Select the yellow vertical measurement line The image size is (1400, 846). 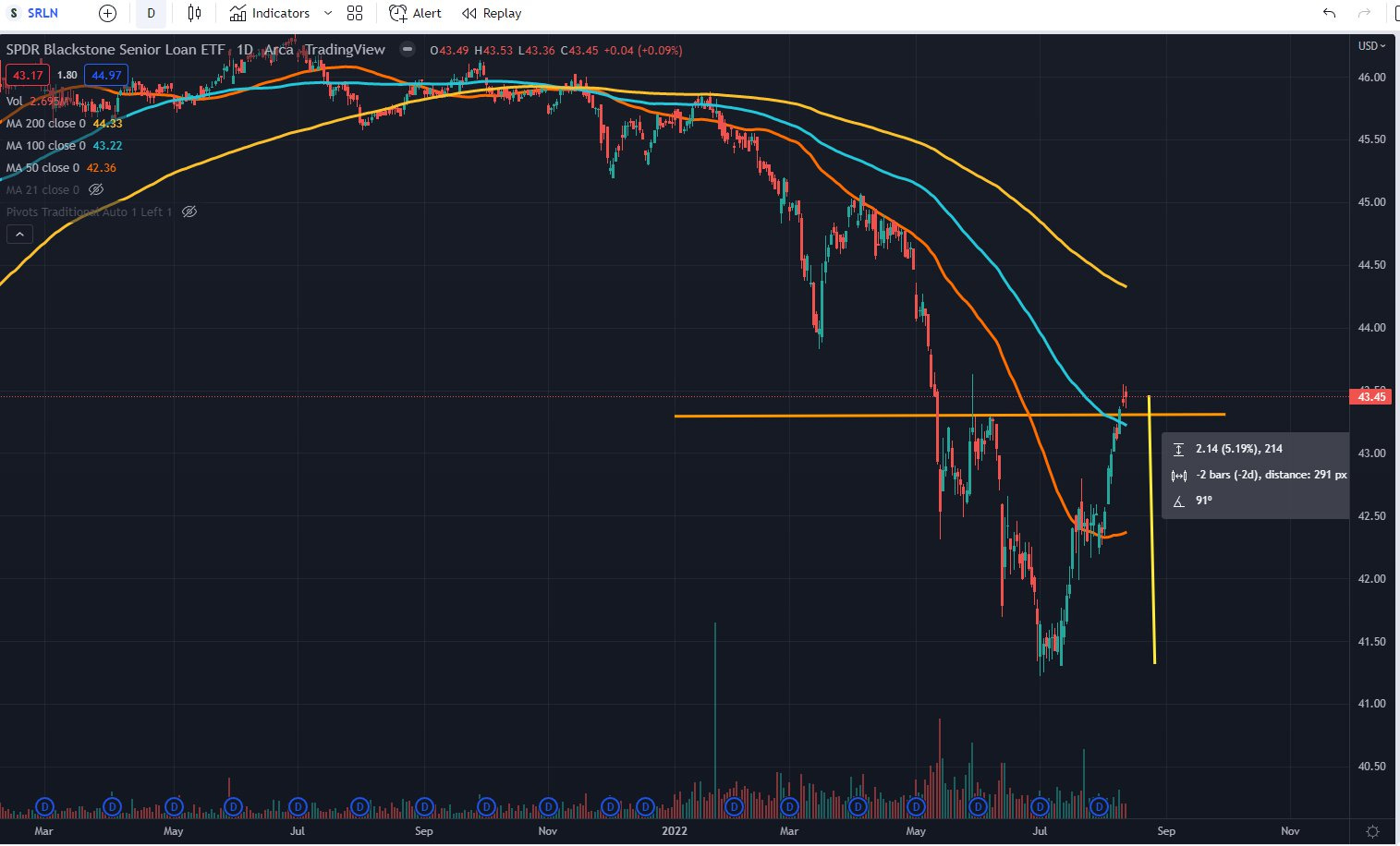click(1151, 530)
